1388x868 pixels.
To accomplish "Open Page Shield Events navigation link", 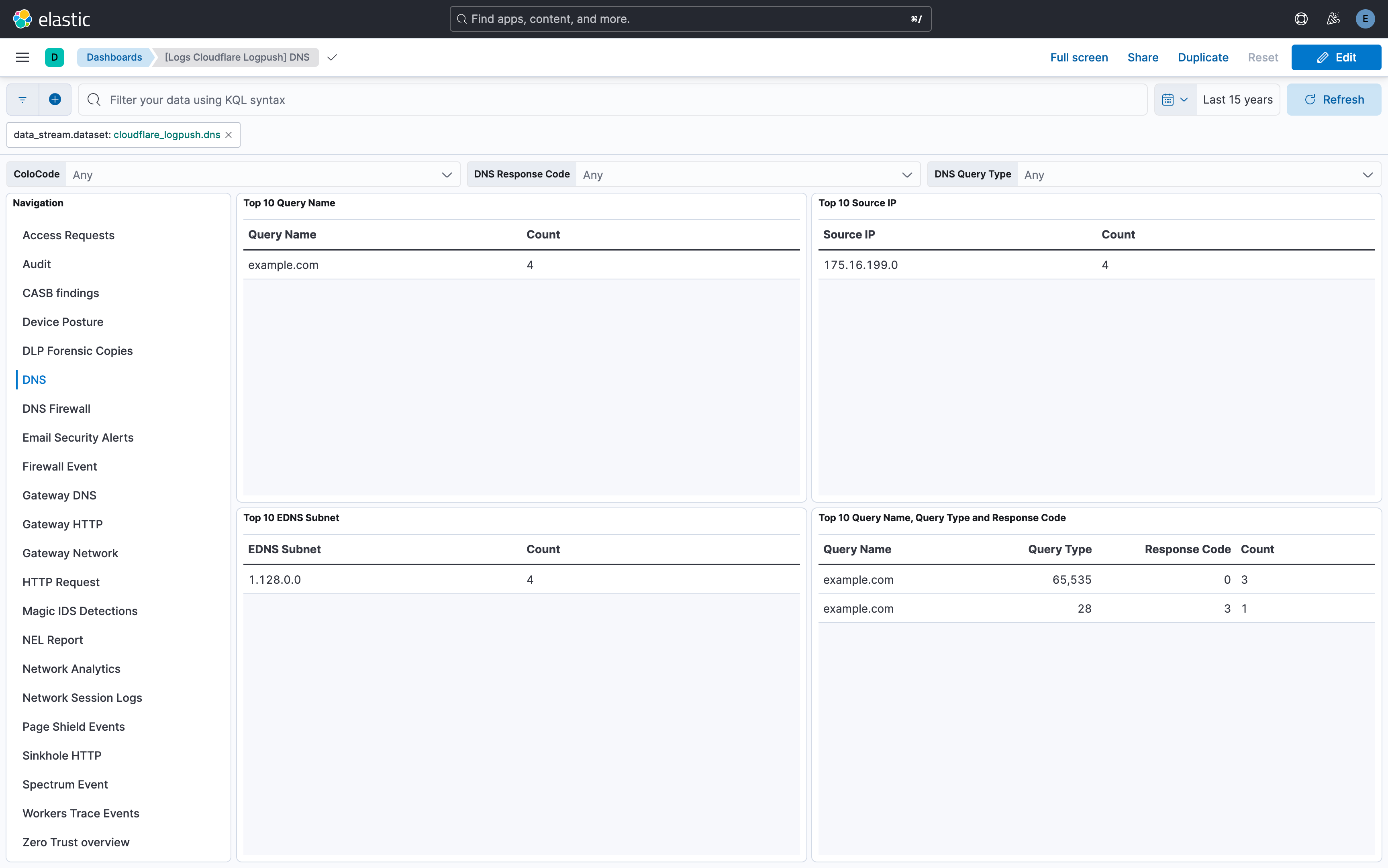I will tap(73, 727).
